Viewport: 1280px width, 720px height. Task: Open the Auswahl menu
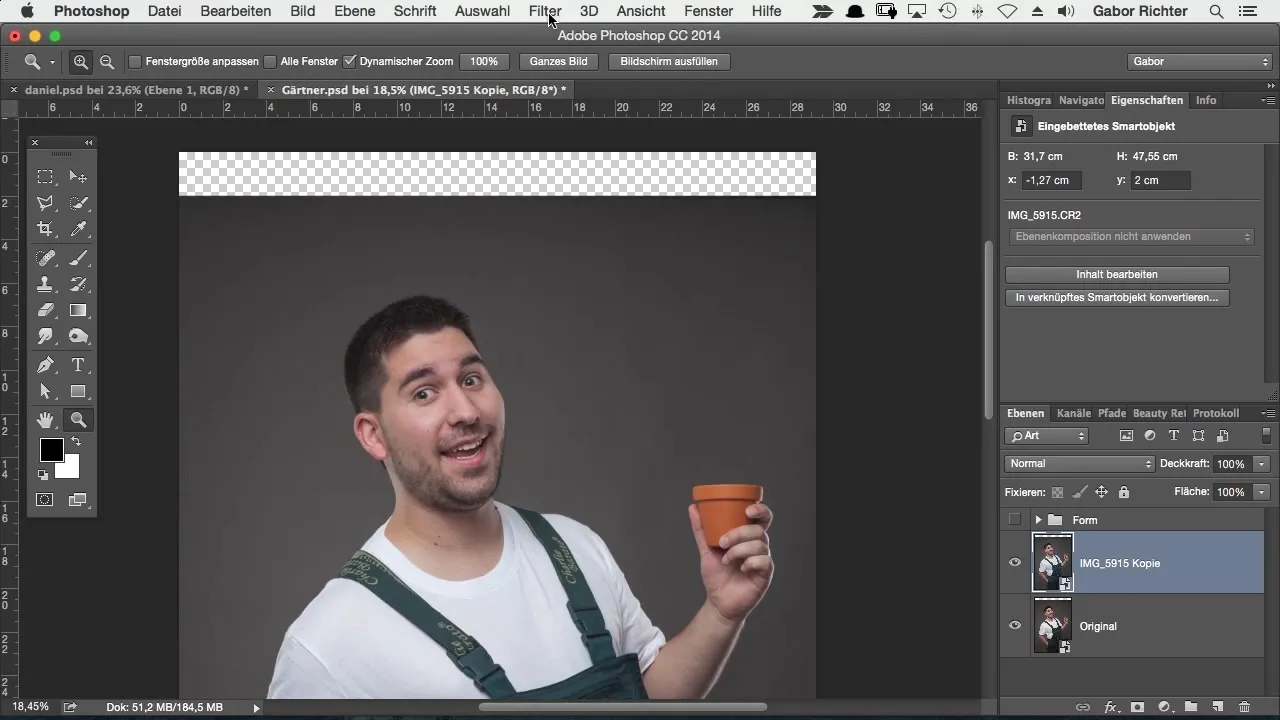click(482, 11)
